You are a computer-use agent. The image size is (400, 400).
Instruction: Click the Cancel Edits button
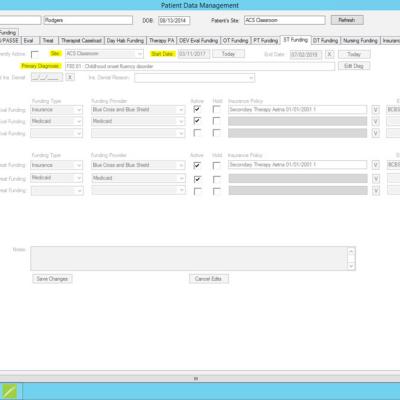point(209,279)
